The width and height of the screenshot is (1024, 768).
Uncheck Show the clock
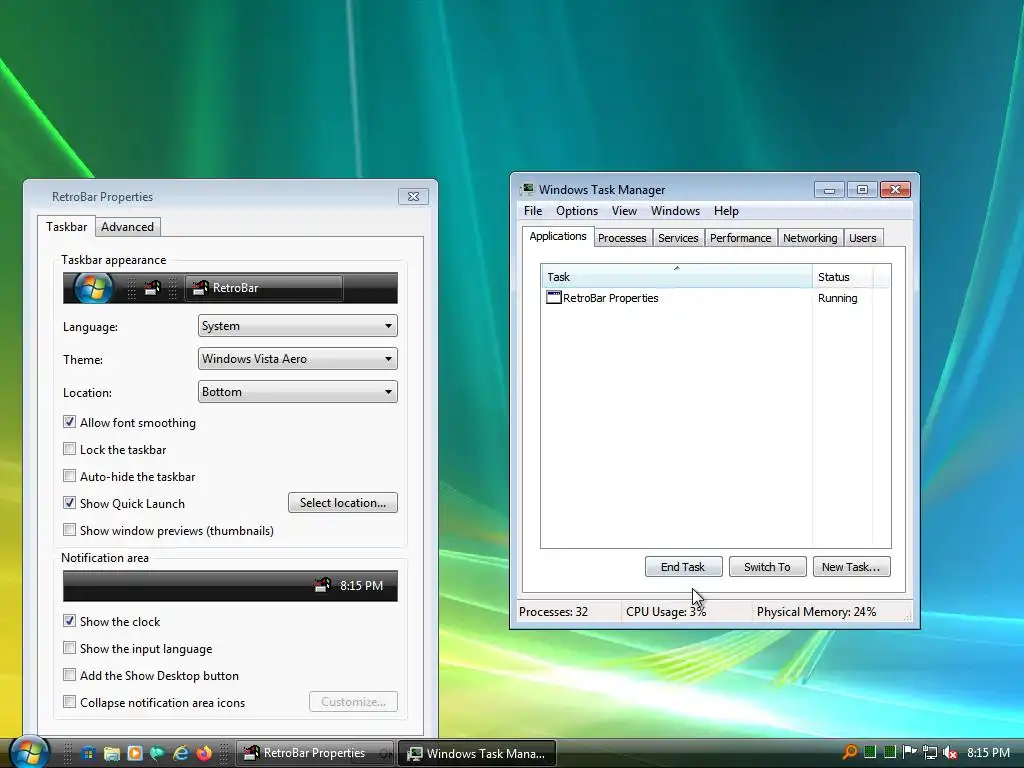coord(69,621)
